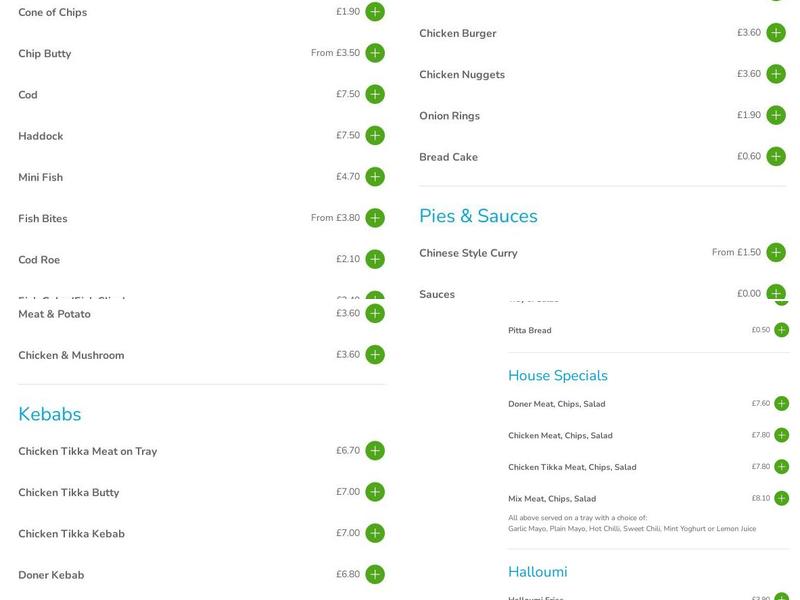The image size is (800, 600).
Task: Click the Kebabs section heading
Action: click(x=50, y=414)
